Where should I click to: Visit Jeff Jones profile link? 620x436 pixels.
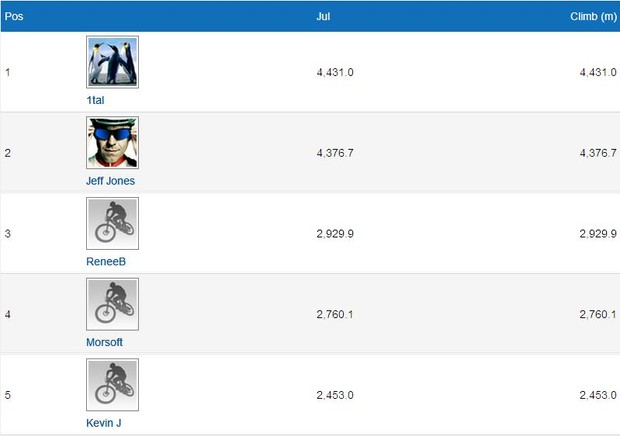coord(110,181)
